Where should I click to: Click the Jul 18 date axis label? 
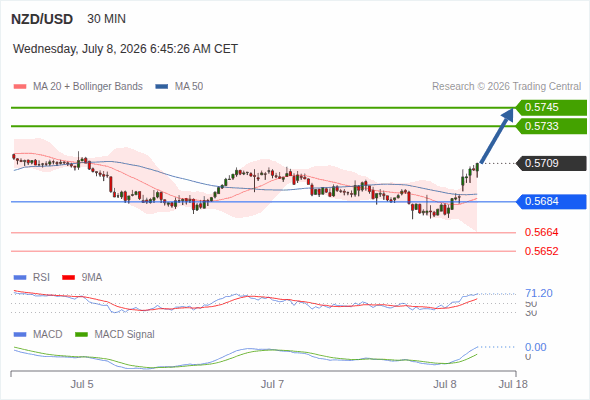point(513,385)
